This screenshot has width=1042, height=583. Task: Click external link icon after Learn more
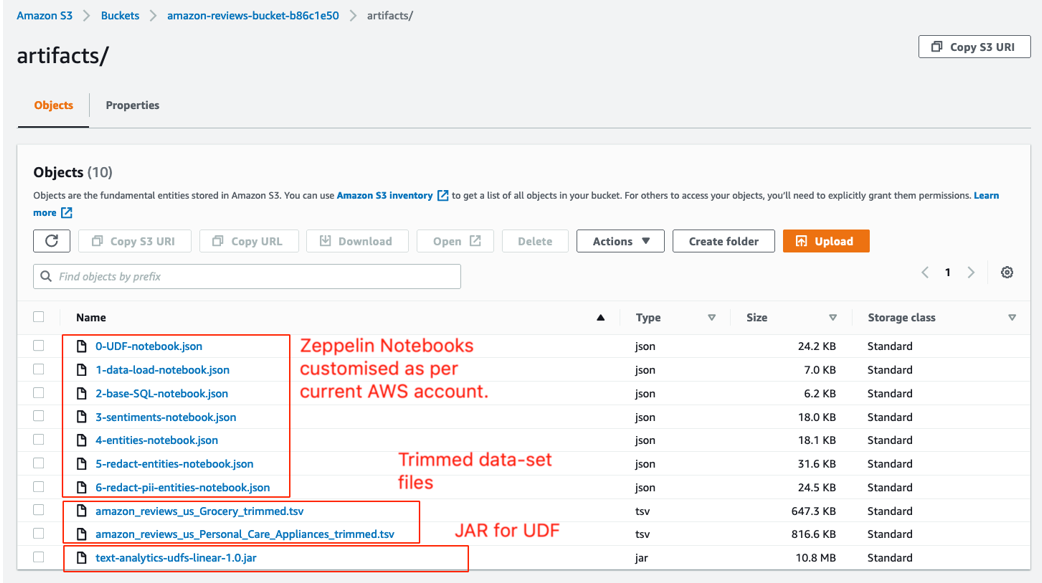[x=66, y=213]
